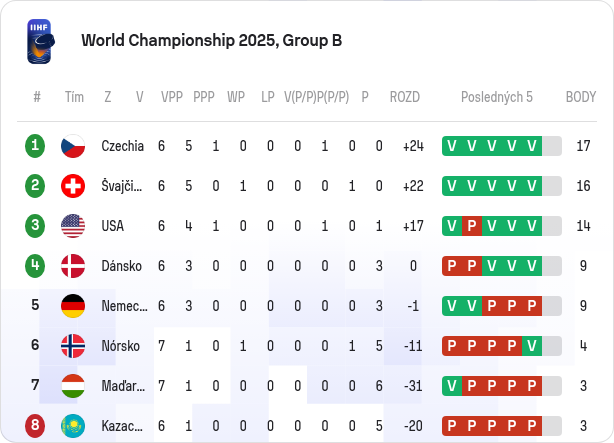
Task: Click the Hungary flag icon
Action: click(x=73, y=386)
